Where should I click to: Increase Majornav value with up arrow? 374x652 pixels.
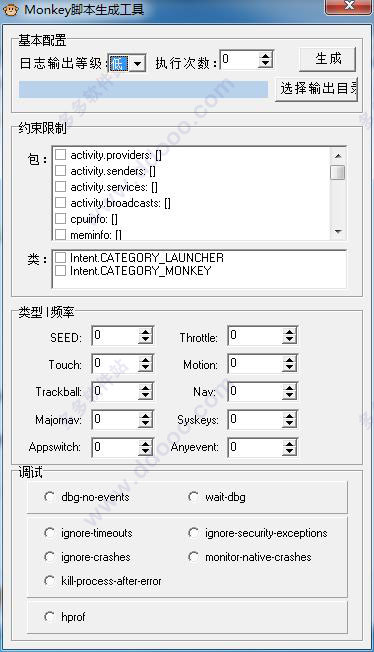tap(145, 415)
